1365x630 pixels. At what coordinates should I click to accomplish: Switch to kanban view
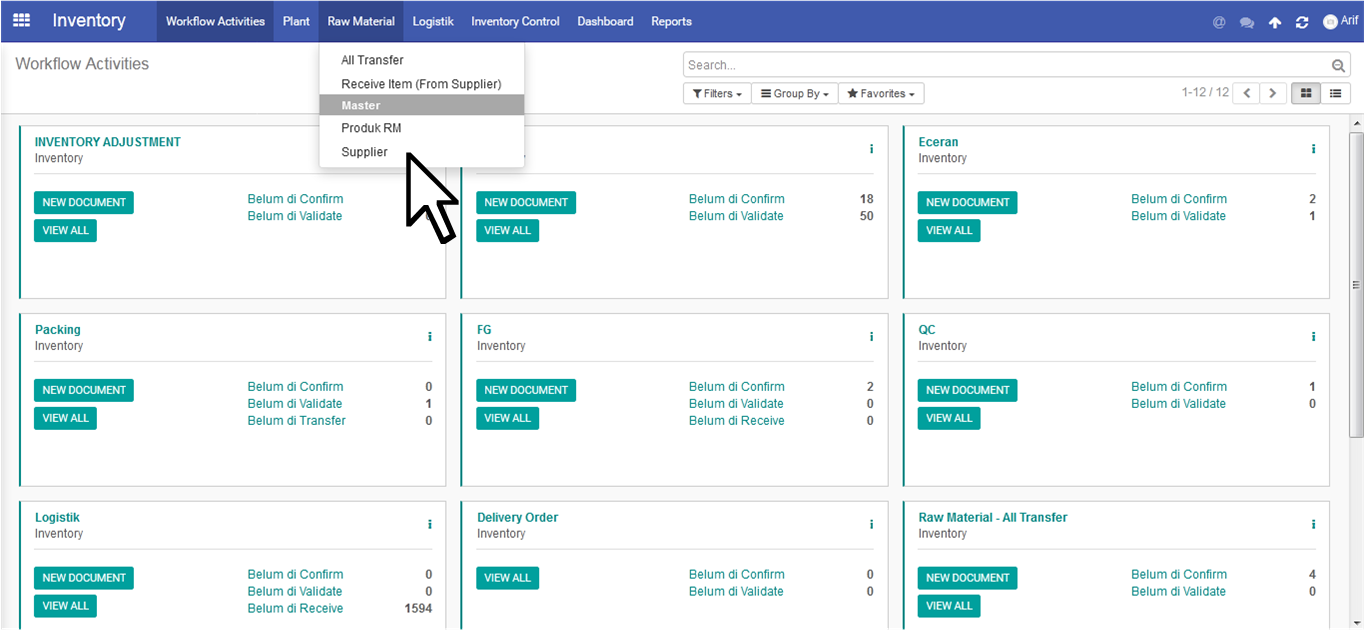[x=1306, y=93]
